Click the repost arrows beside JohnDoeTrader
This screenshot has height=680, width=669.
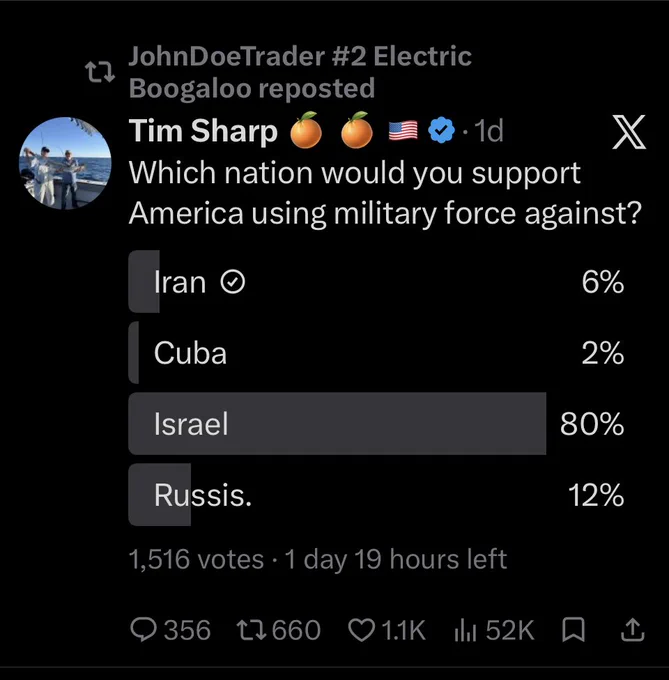[100, 72]
